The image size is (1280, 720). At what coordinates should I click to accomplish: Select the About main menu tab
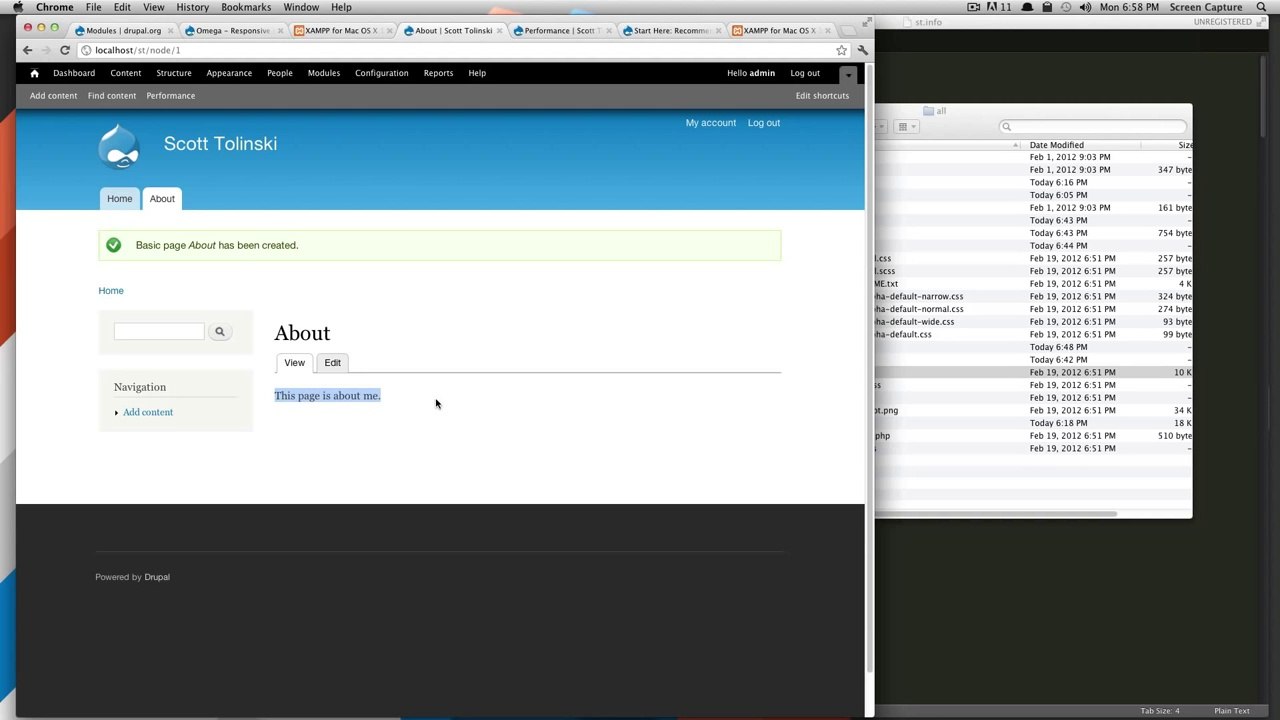point(162,199)
